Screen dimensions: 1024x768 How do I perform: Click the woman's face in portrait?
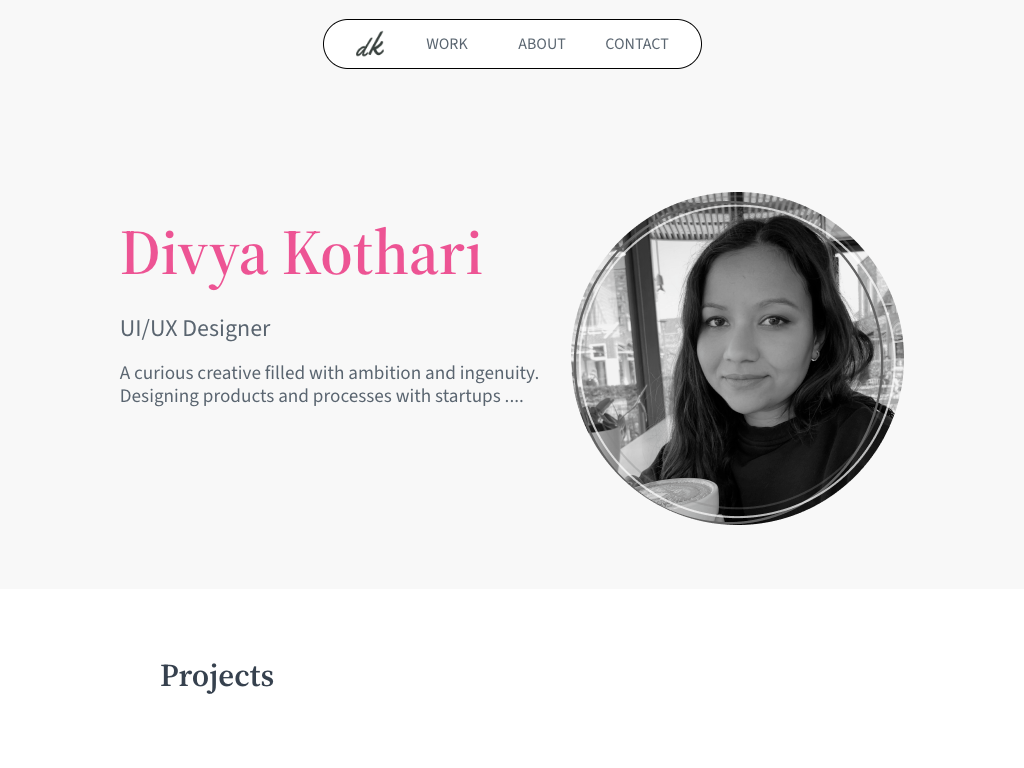(754, 333)
